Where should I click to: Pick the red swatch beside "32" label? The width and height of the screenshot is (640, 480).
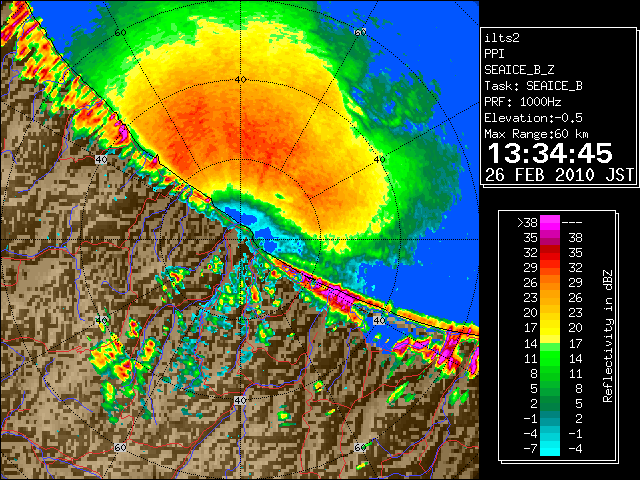click(x=550, y=253)
